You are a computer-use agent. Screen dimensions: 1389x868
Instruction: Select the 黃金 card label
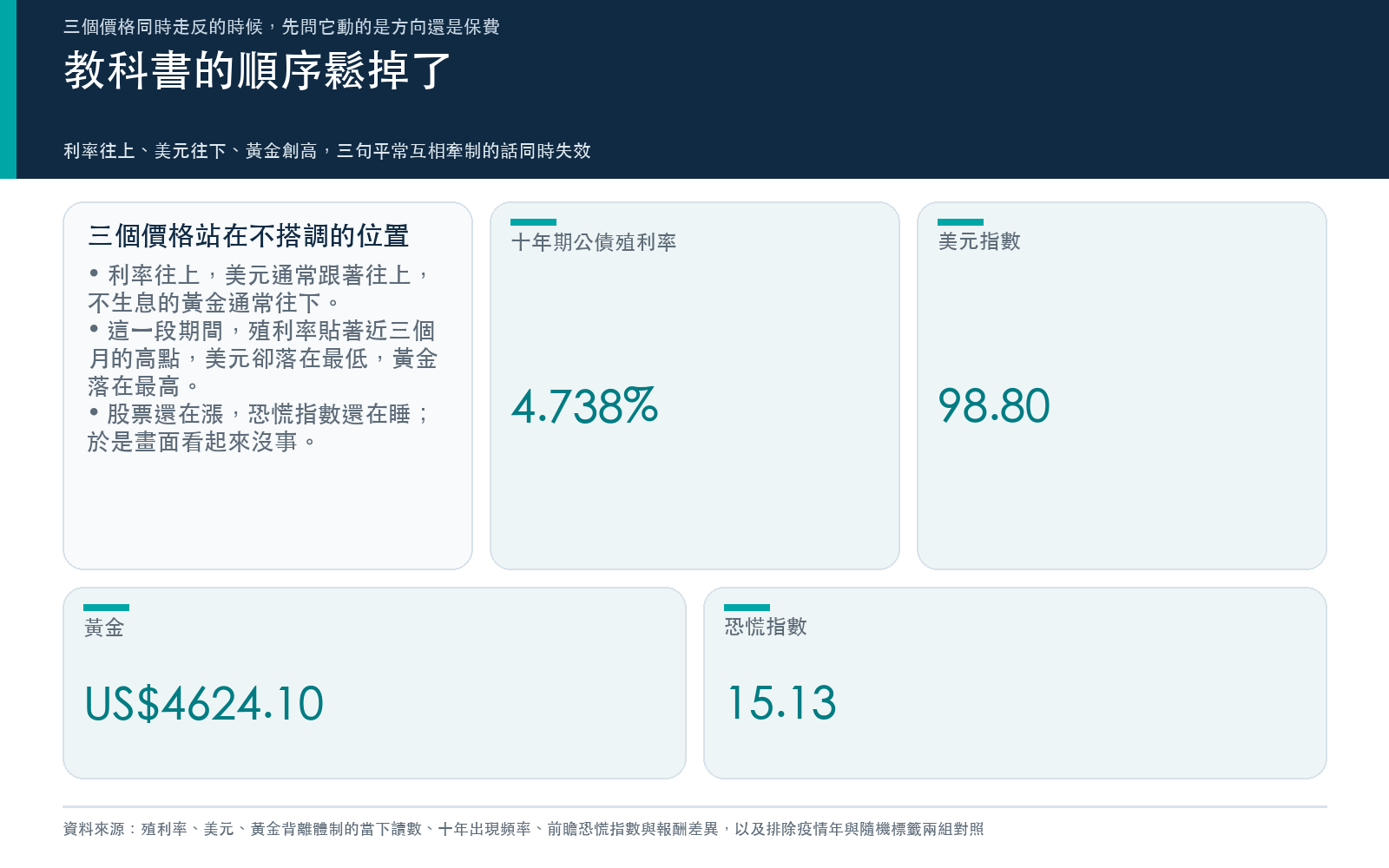pyautogui.click(x=104, y=628)
